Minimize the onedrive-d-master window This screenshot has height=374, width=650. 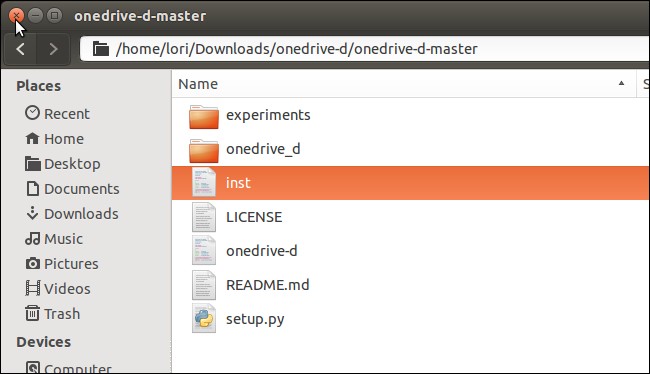35,16
